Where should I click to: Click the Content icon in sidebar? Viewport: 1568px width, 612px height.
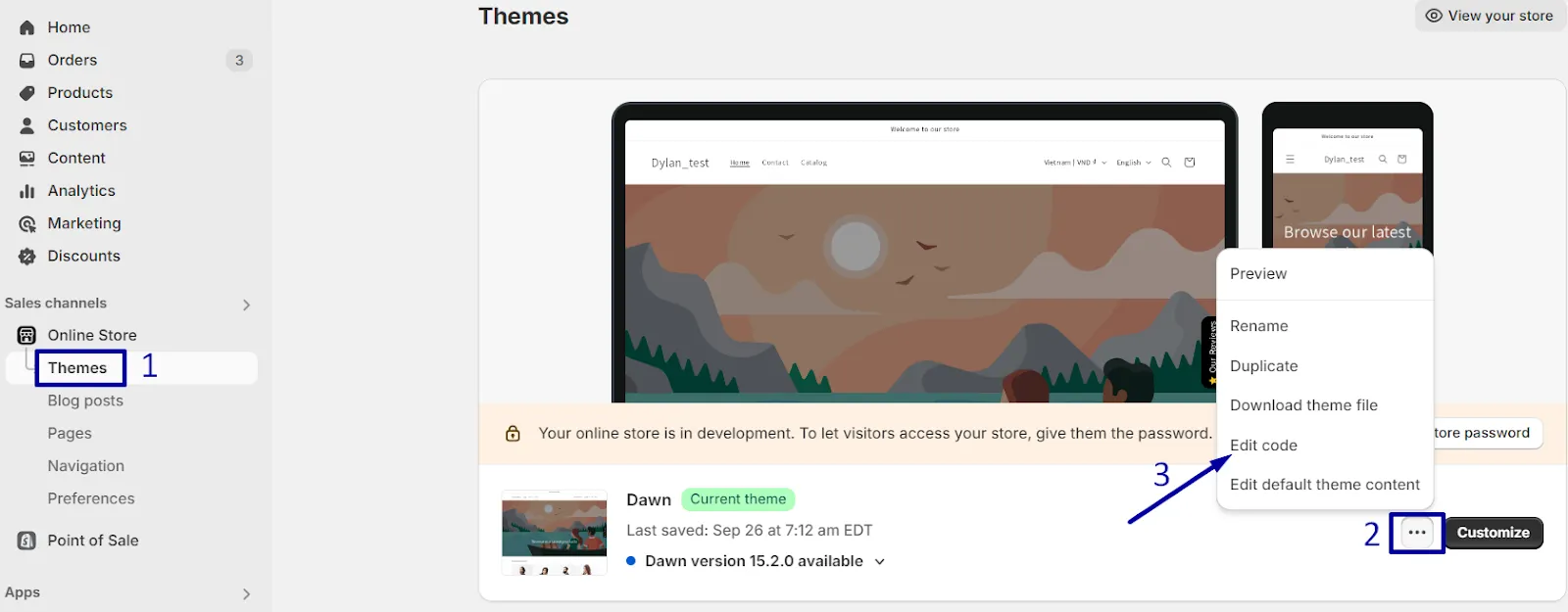[27, 159]
